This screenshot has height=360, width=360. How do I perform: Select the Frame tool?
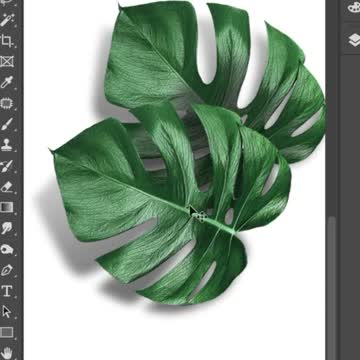point(7,61)
